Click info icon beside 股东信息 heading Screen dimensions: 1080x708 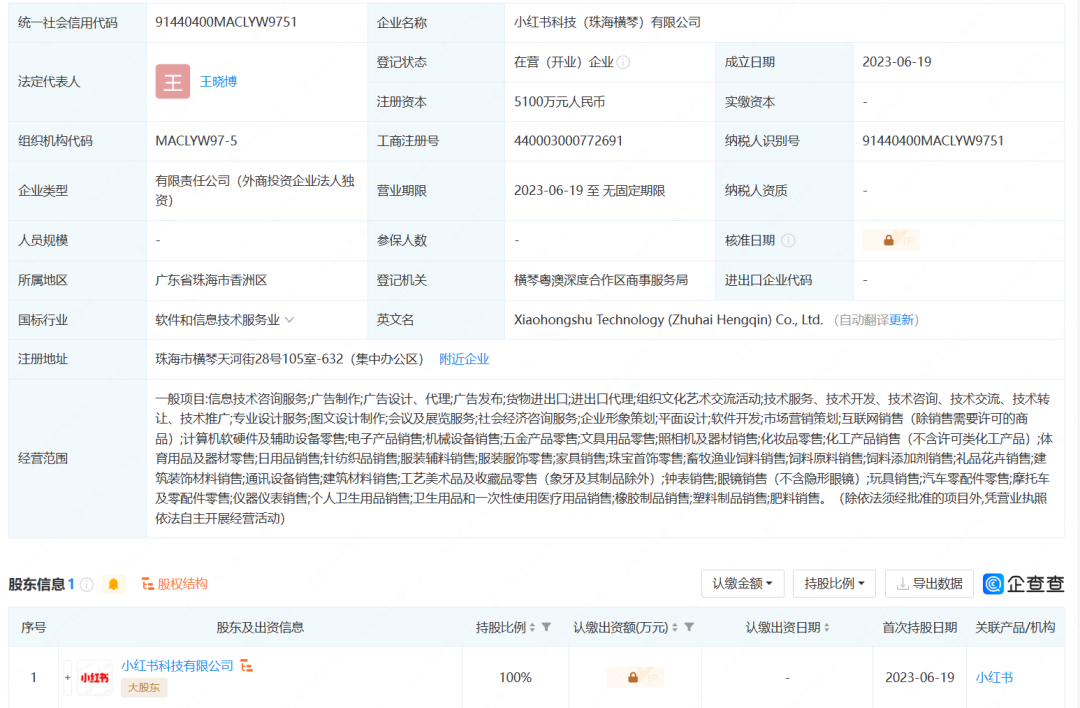87,585
